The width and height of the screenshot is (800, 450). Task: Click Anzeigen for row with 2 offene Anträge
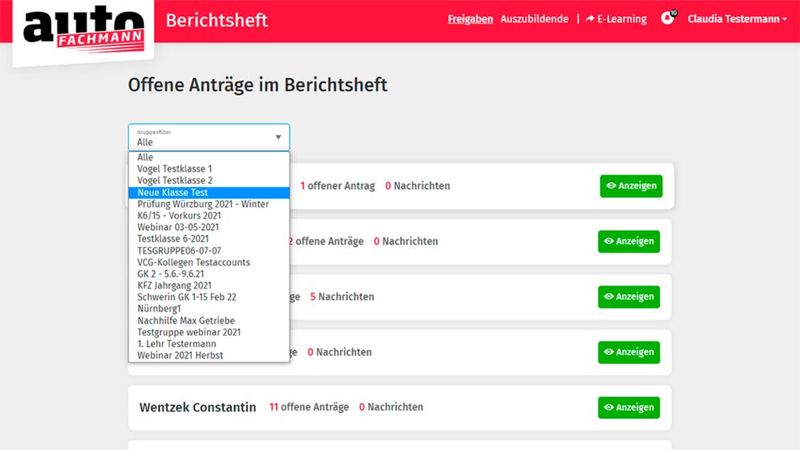coord(629,241)
